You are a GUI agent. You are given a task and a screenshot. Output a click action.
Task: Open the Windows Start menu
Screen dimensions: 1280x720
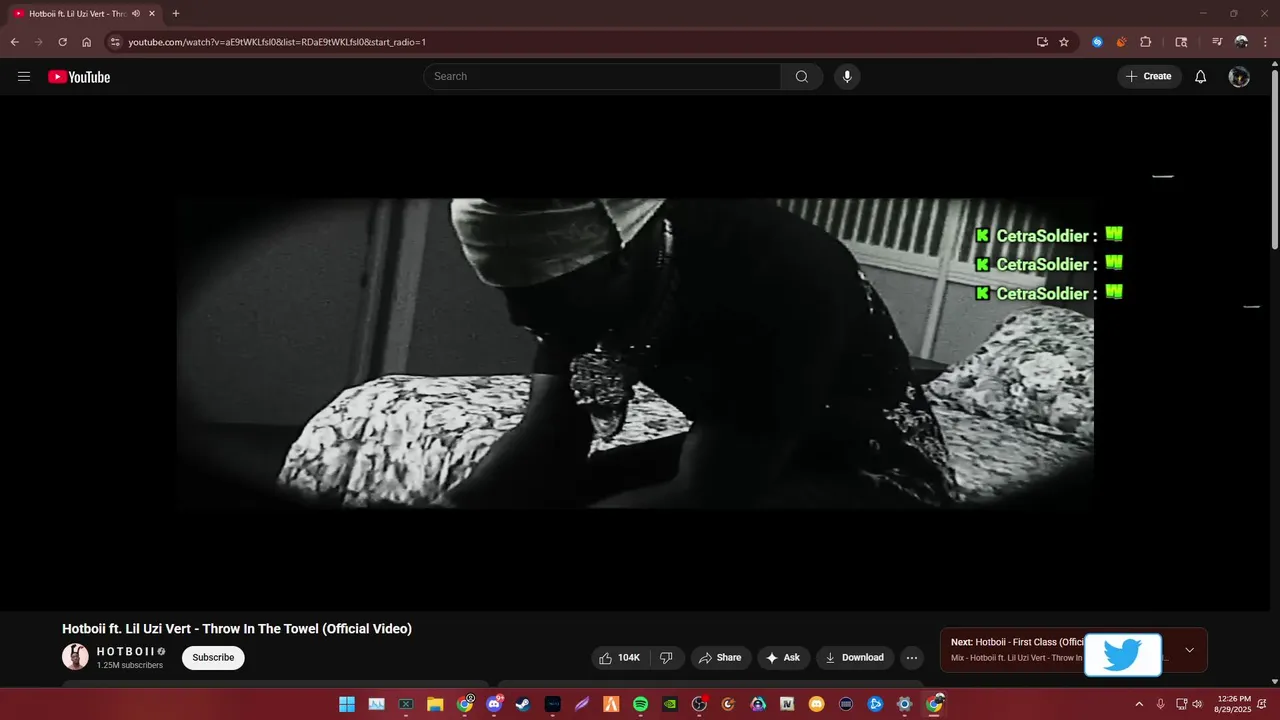coord(347,704)
